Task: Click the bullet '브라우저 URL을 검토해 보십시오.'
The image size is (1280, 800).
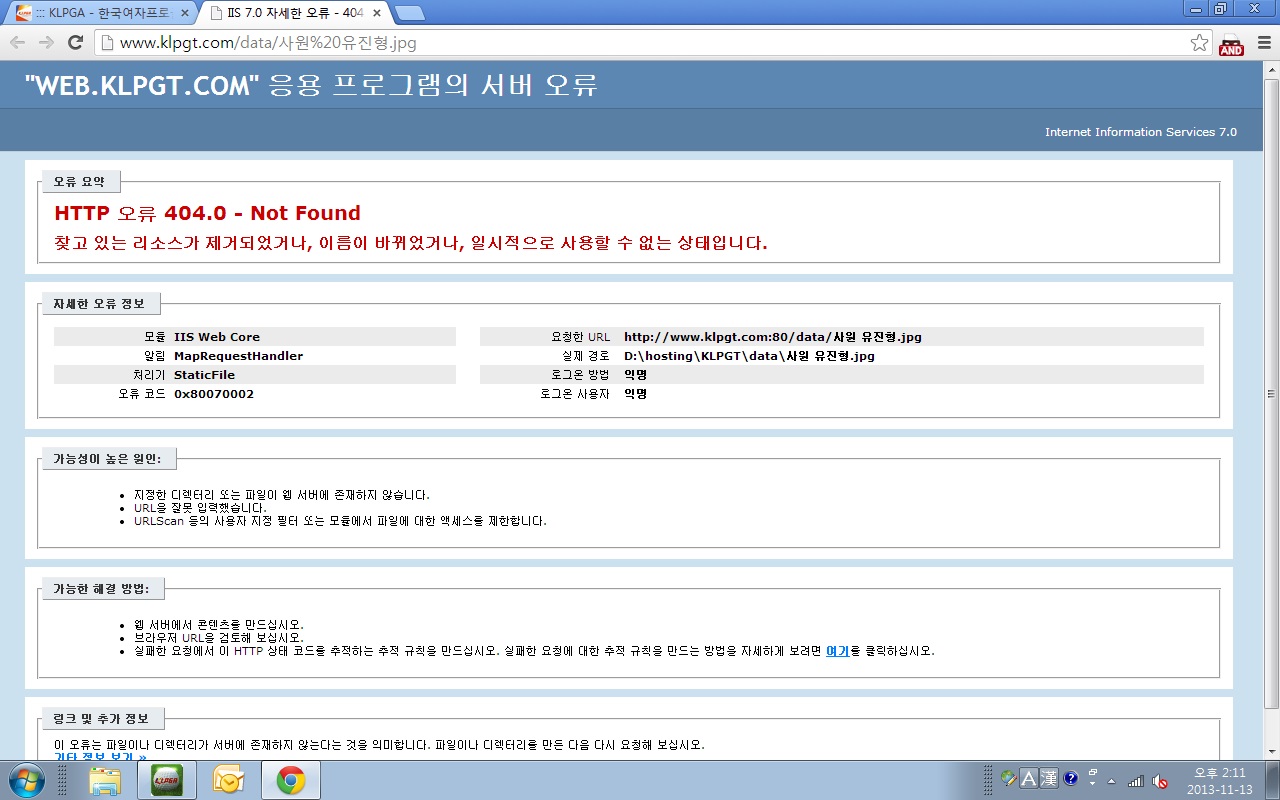Action: [218, 637]
